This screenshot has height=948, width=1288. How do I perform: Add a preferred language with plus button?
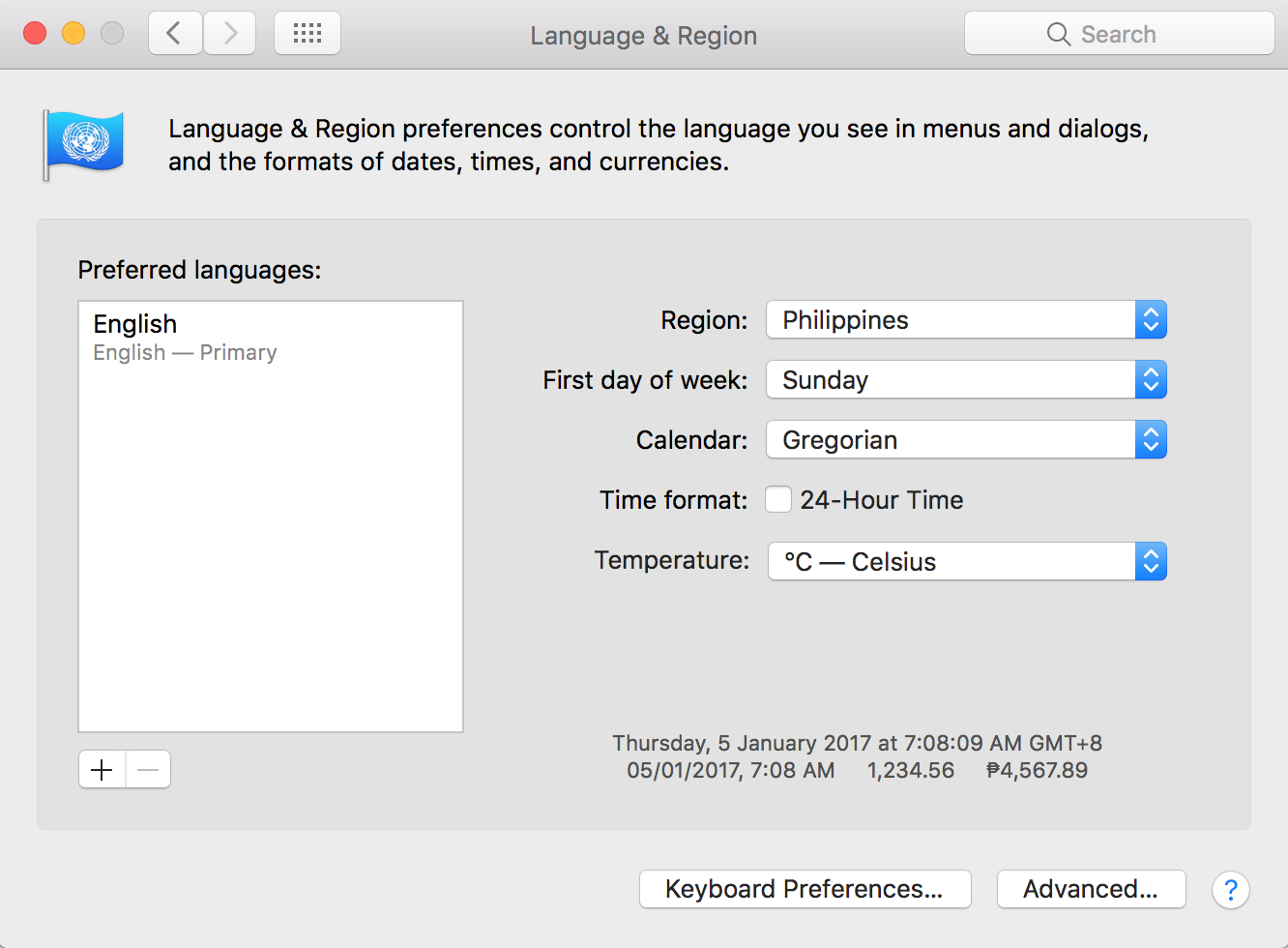[102, 770]
